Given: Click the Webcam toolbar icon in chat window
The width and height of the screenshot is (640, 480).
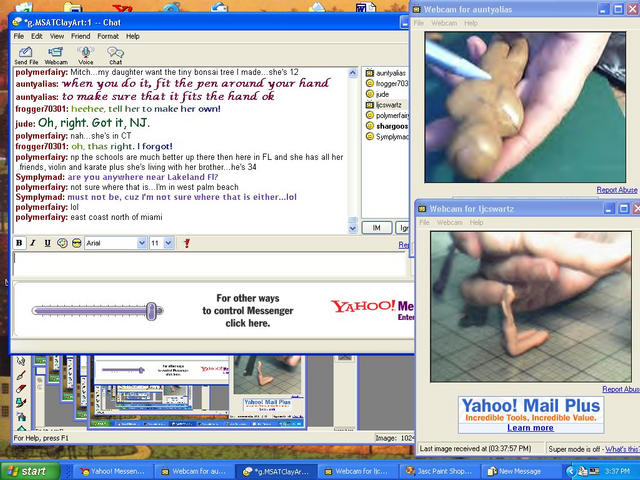Looking at the screenshot, I should click(x=56, y=56).
